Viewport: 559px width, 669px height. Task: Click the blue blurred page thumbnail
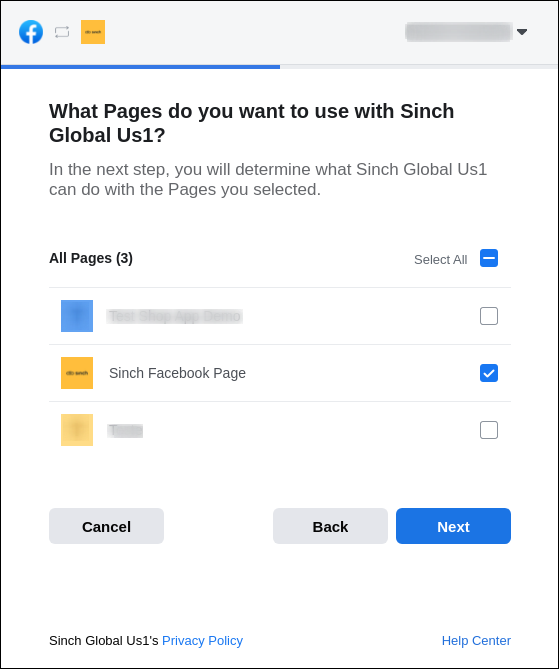click(x=77, y=316)
